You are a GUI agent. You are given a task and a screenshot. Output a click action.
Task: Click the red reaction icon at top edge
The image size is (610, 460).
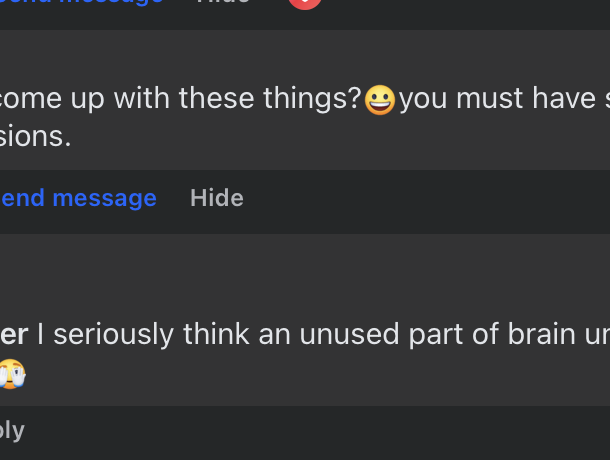pyautogui.click(x=305, y=3)
